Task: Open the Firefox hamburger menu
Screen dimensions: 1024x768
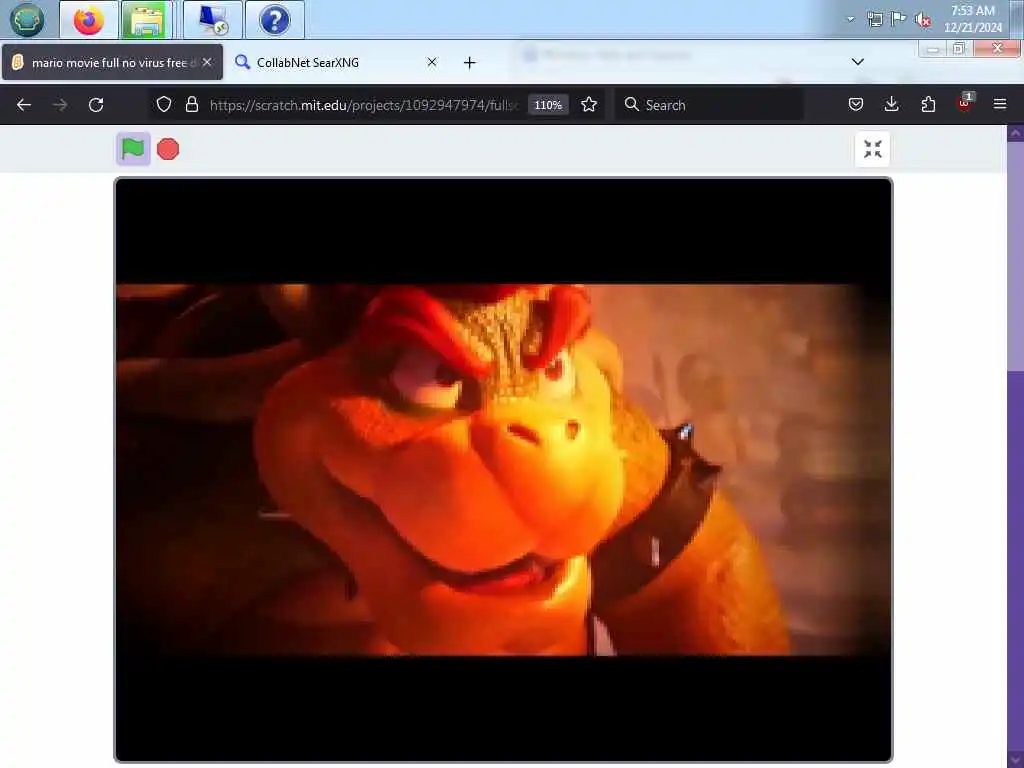Action: click(1000, 104)
